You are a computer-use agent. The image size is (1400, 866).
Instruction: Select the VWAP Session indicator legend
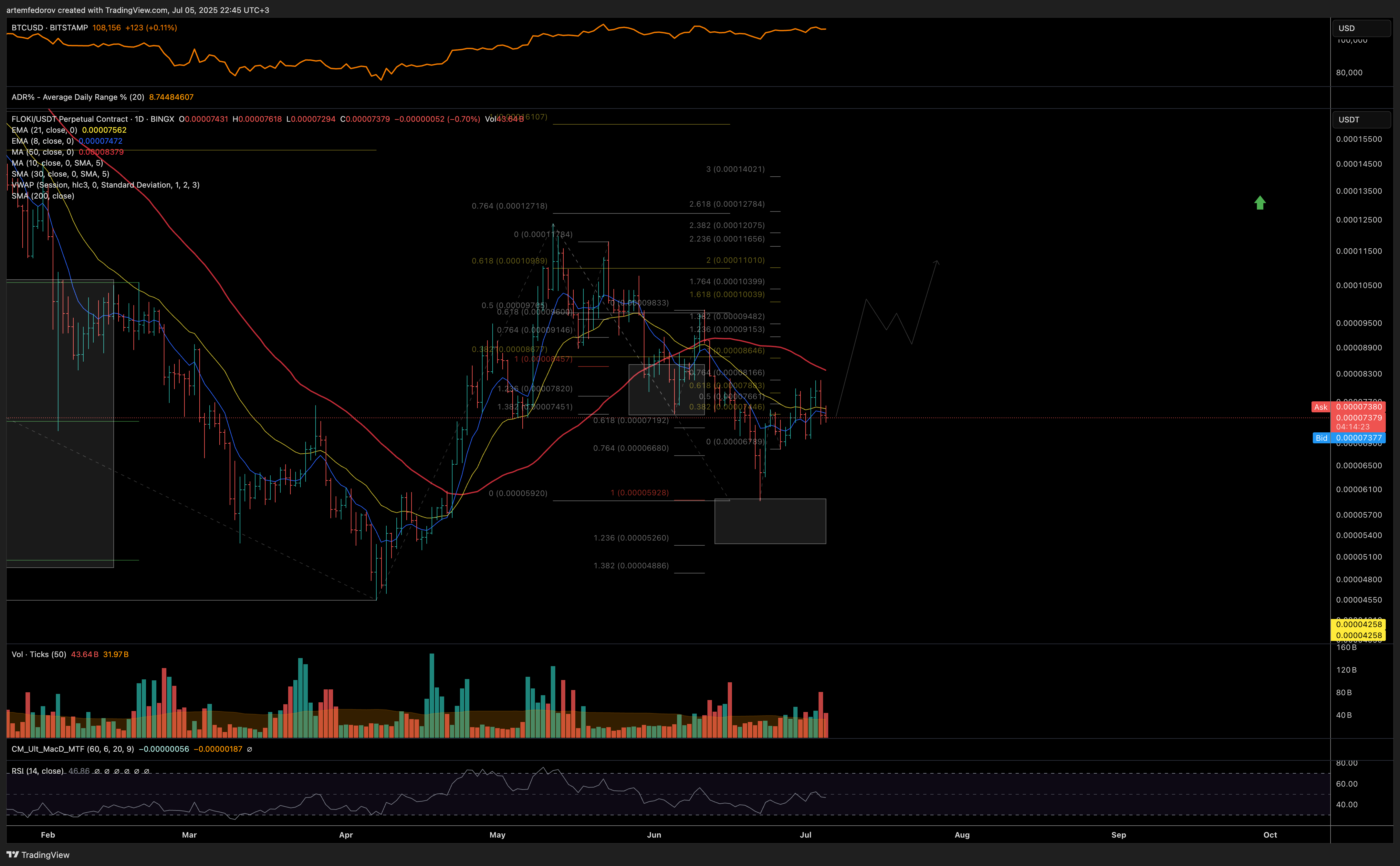pyautogui.click(x=105, y=185)
